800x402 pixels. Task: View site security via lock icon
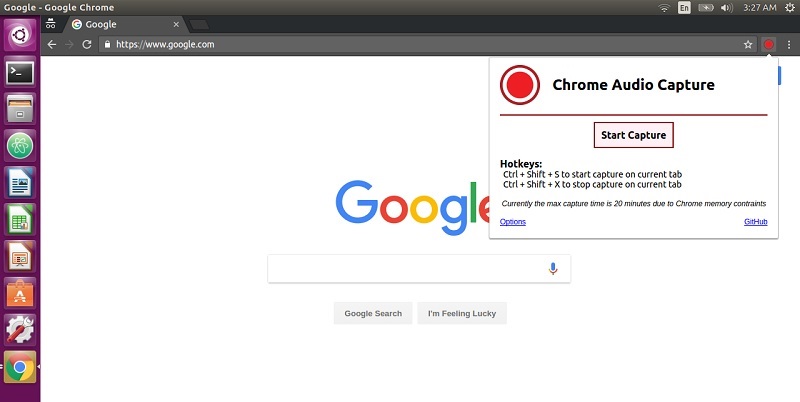107,44
